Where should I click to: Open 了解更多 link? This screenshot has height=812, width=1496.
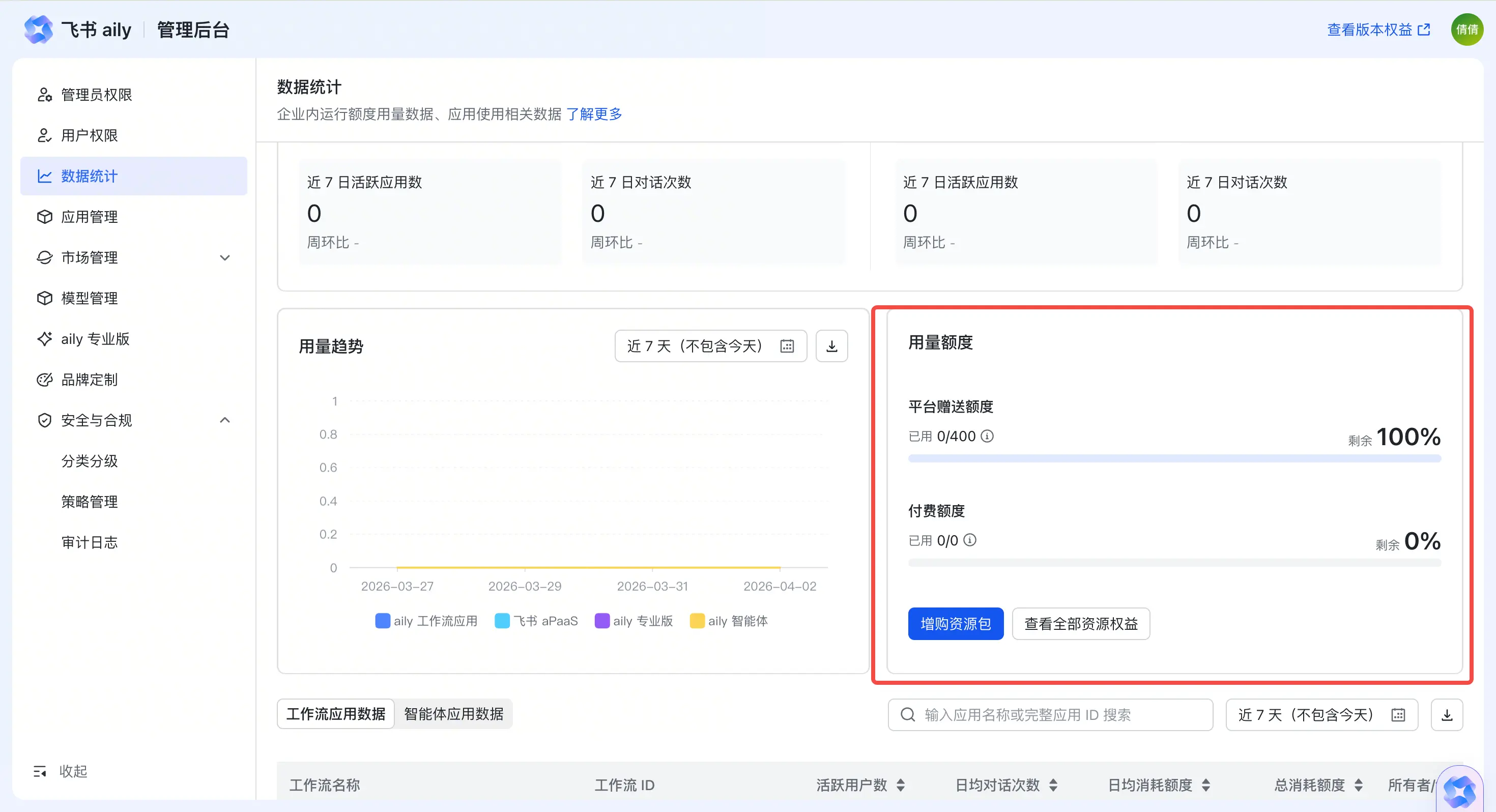tap(593, 114)
